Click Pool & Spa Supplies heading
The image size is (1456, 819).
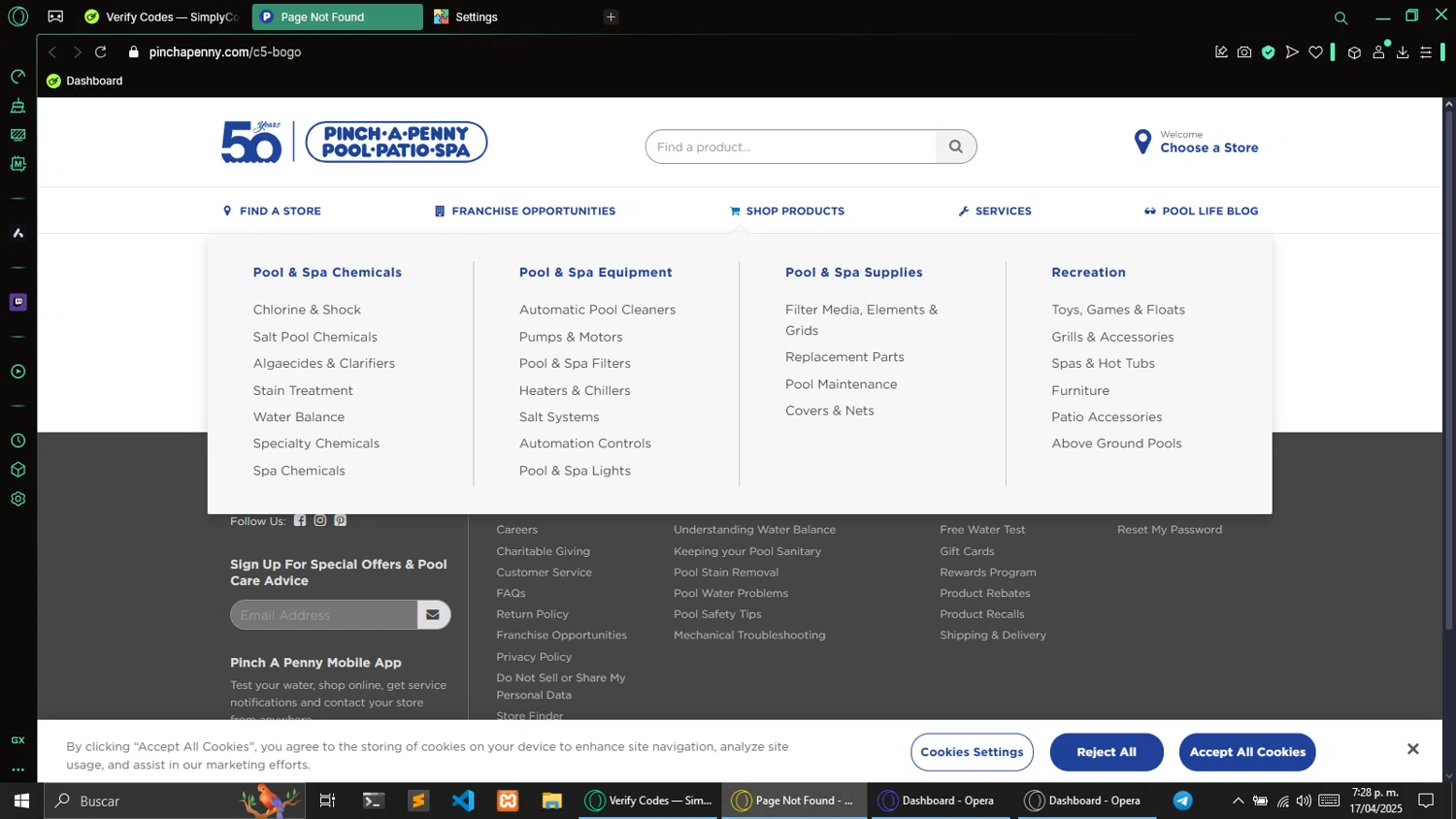click(x=854, y=273)
